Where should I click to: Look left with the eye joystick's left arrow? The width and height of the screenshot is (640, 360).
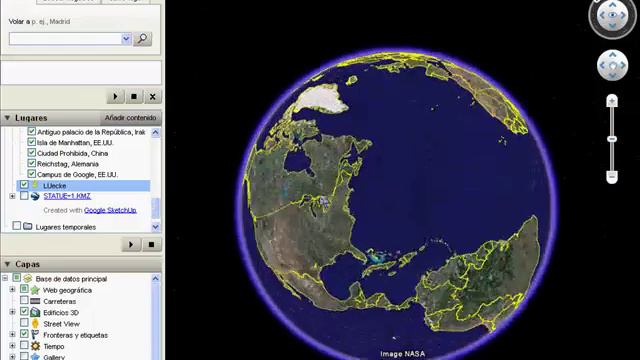click(602, 16)
